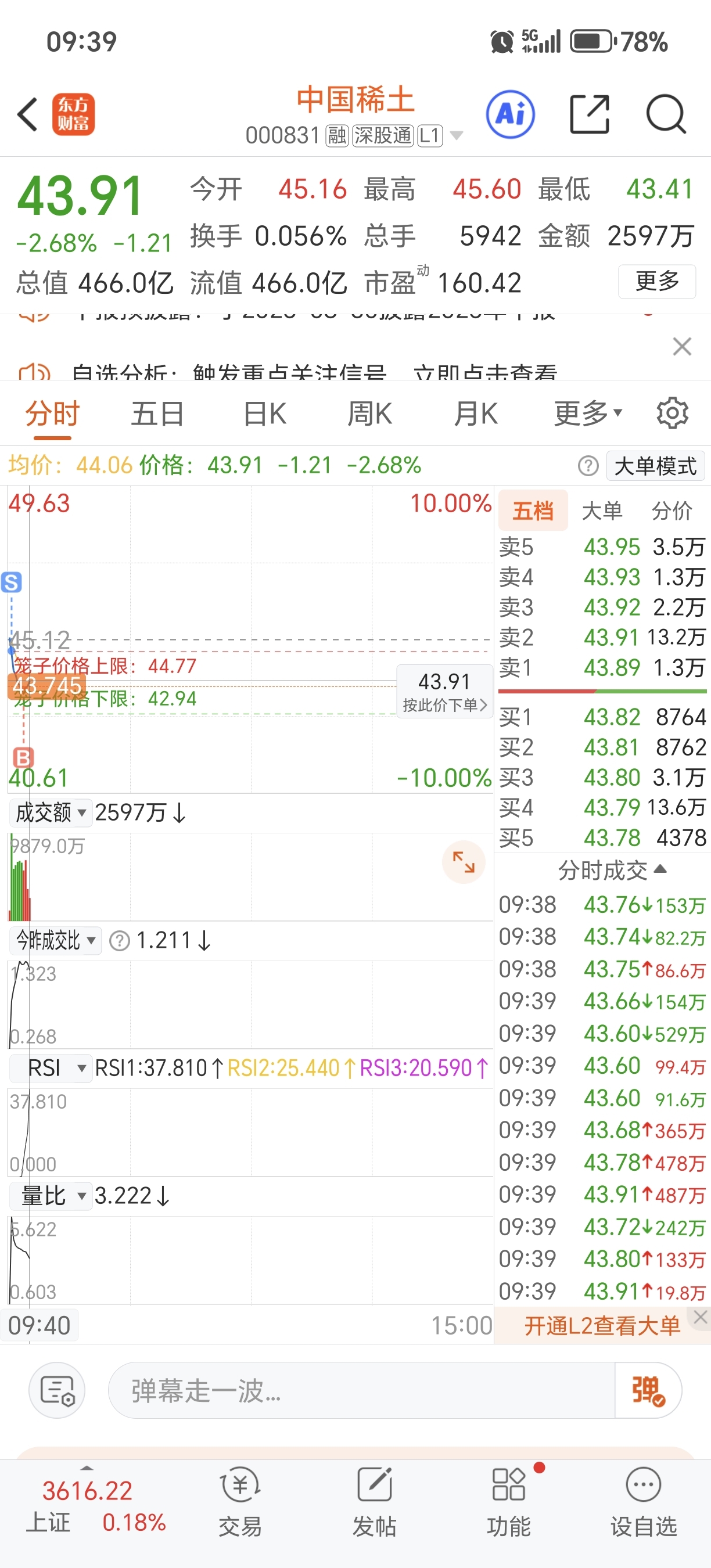Viewport: 711px width, 1568px height.
Task: Switch to the 月K tab
Action: point(475,415)
